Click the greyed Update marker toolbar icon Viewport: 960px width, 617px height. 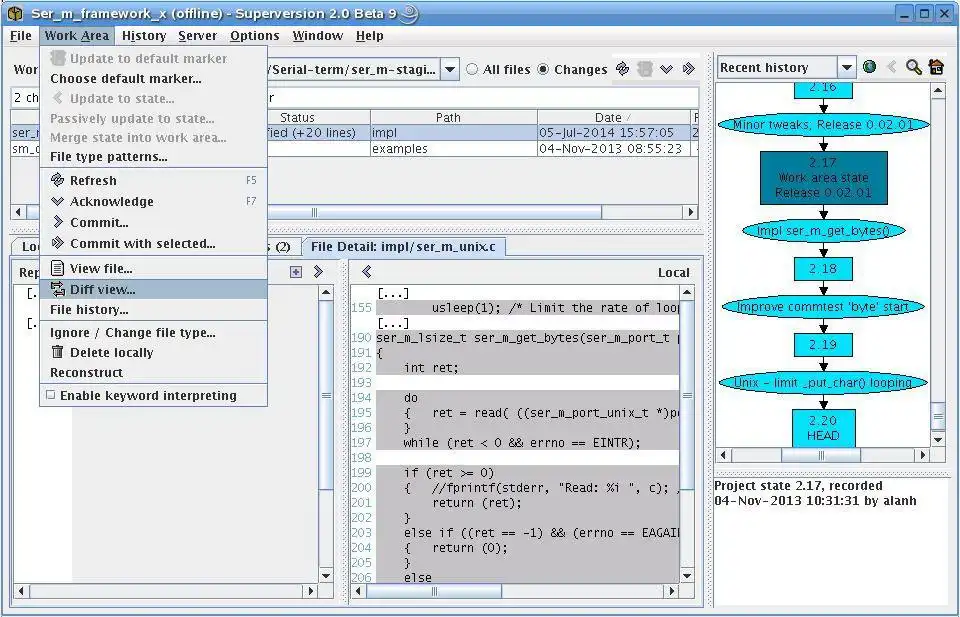point(644,69)
